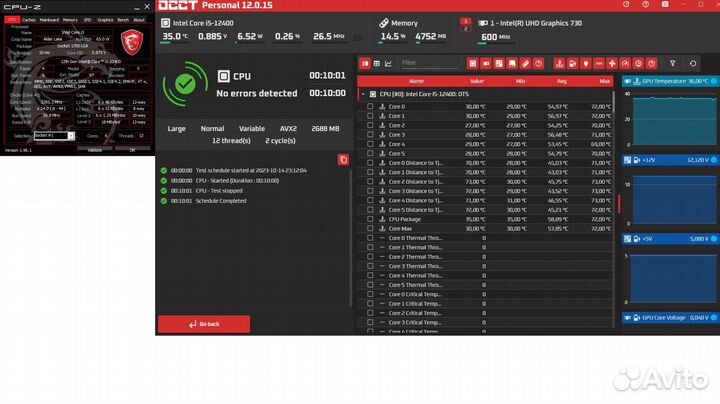Check the Core Max row checkbox
The height and width of the screenshot is (404, 720).
370,229
